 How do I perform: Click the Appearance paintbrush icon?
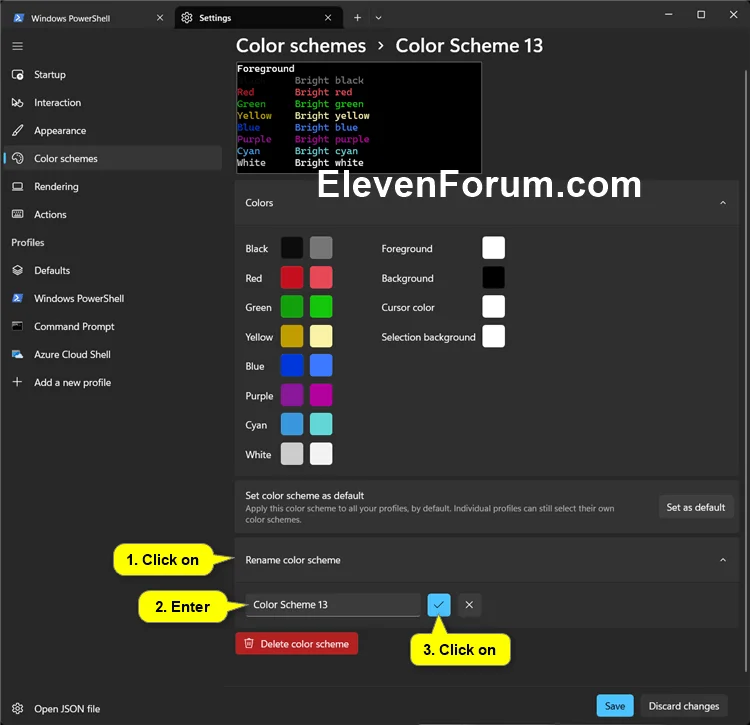(x=18, y=130)
